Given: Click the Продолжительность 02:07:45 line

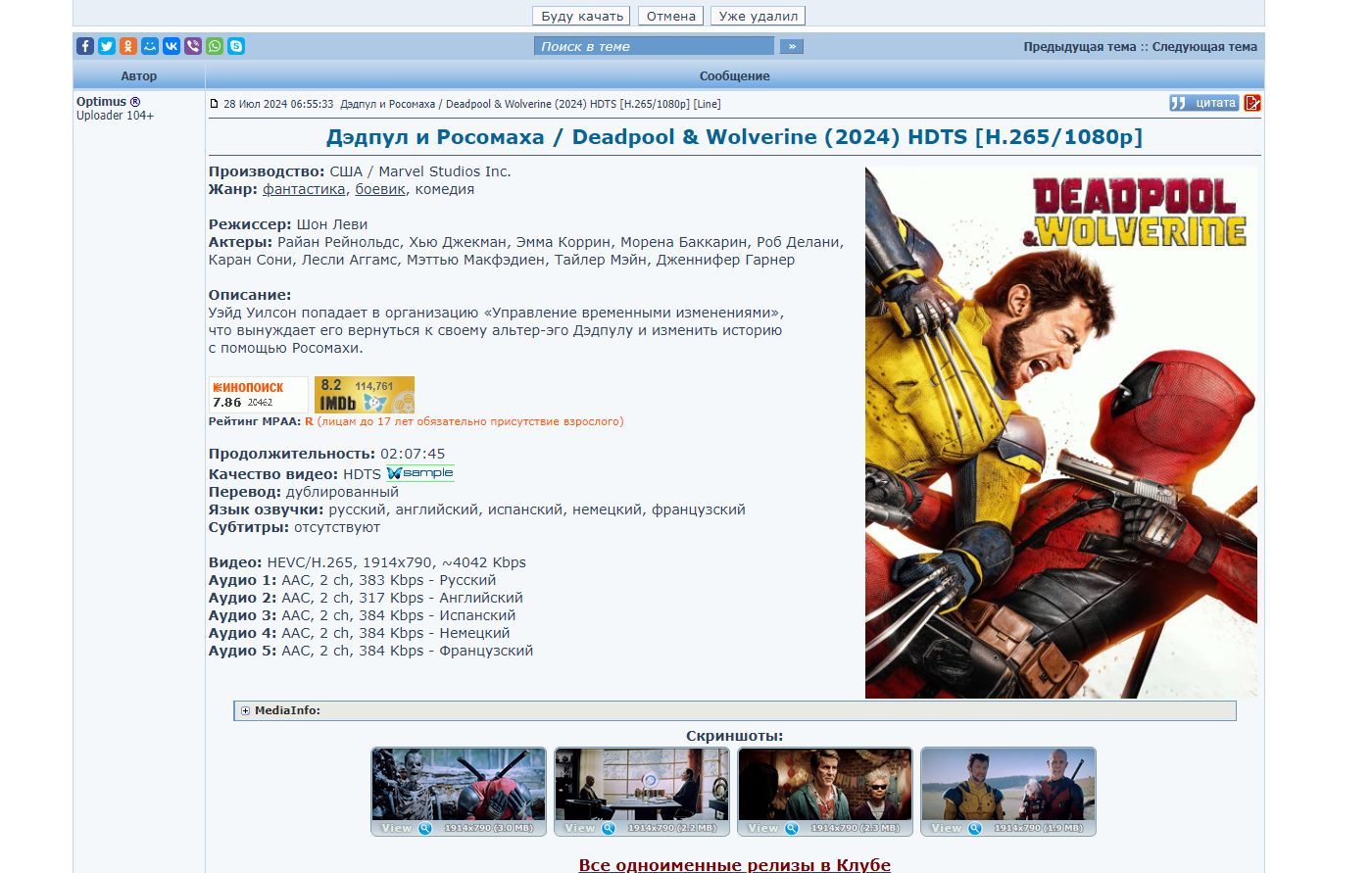Looking at the screenshot, I should point(326,454).
